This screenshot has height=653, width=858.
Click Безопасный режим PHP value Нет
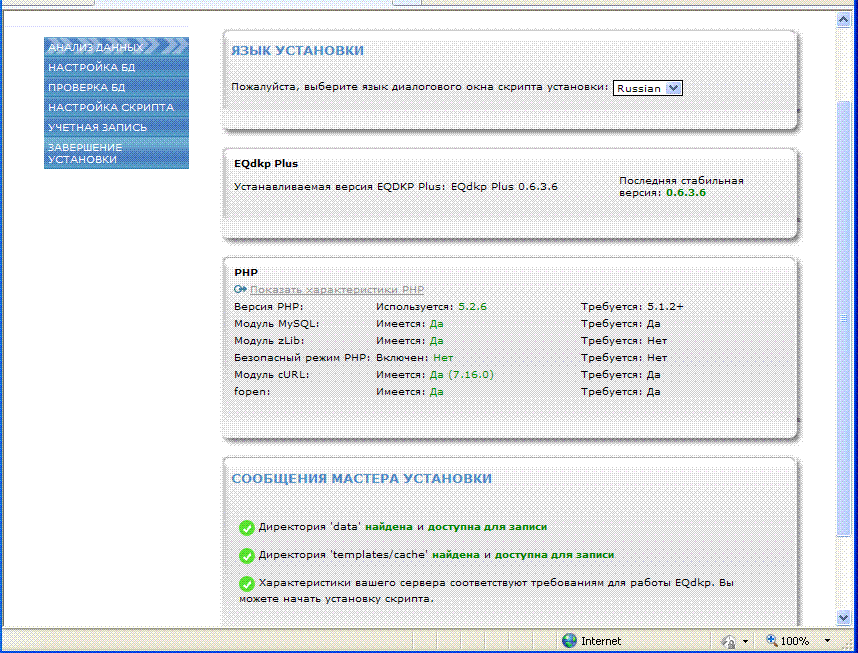[443, 358]
